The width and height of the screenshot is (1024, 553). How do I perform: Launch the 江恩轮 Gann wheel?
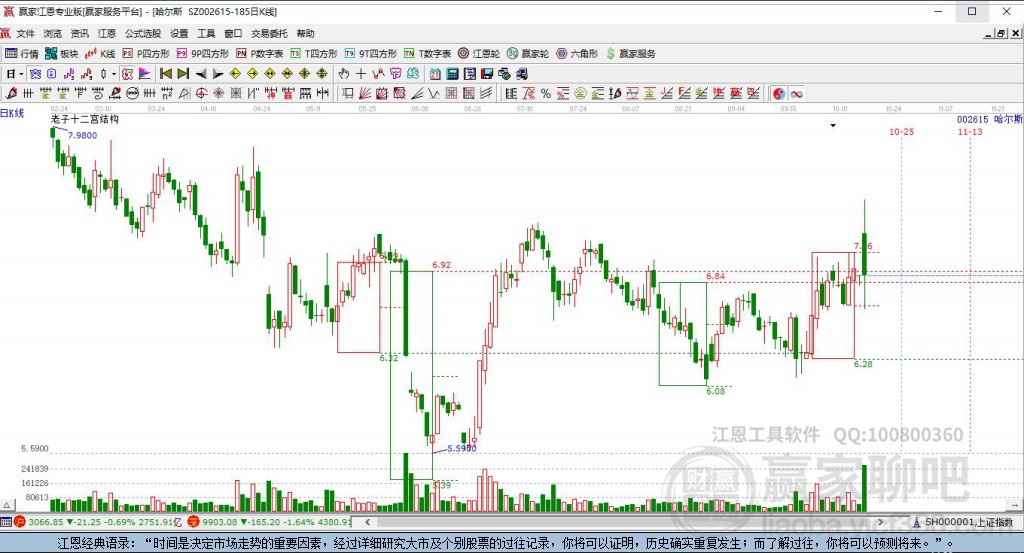(479, 54)
